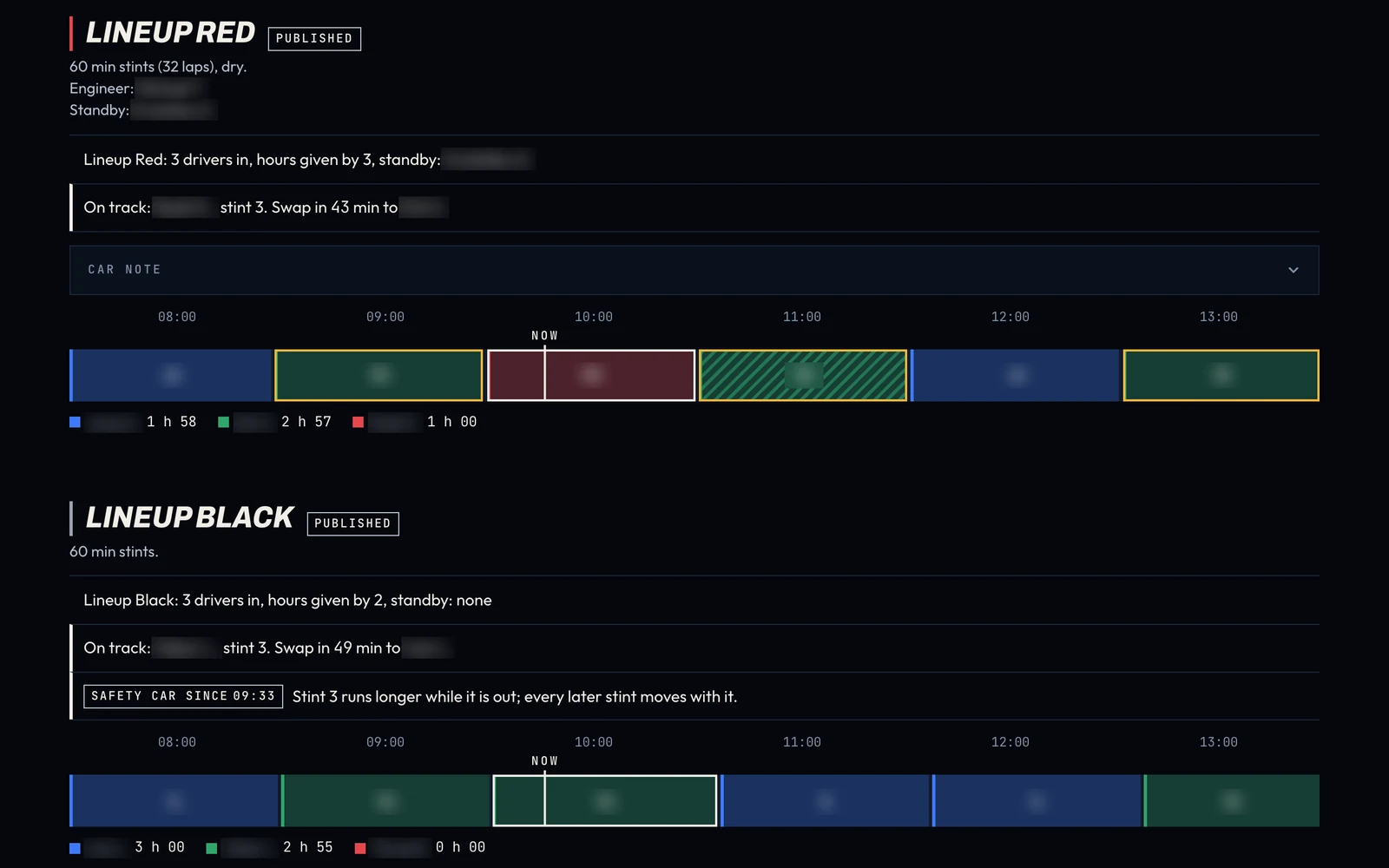The height and width of the screenshot is (868, 1389).
Task: Select Lineup Red's first blue stint block at 08:00
Action: click(171, 375)
